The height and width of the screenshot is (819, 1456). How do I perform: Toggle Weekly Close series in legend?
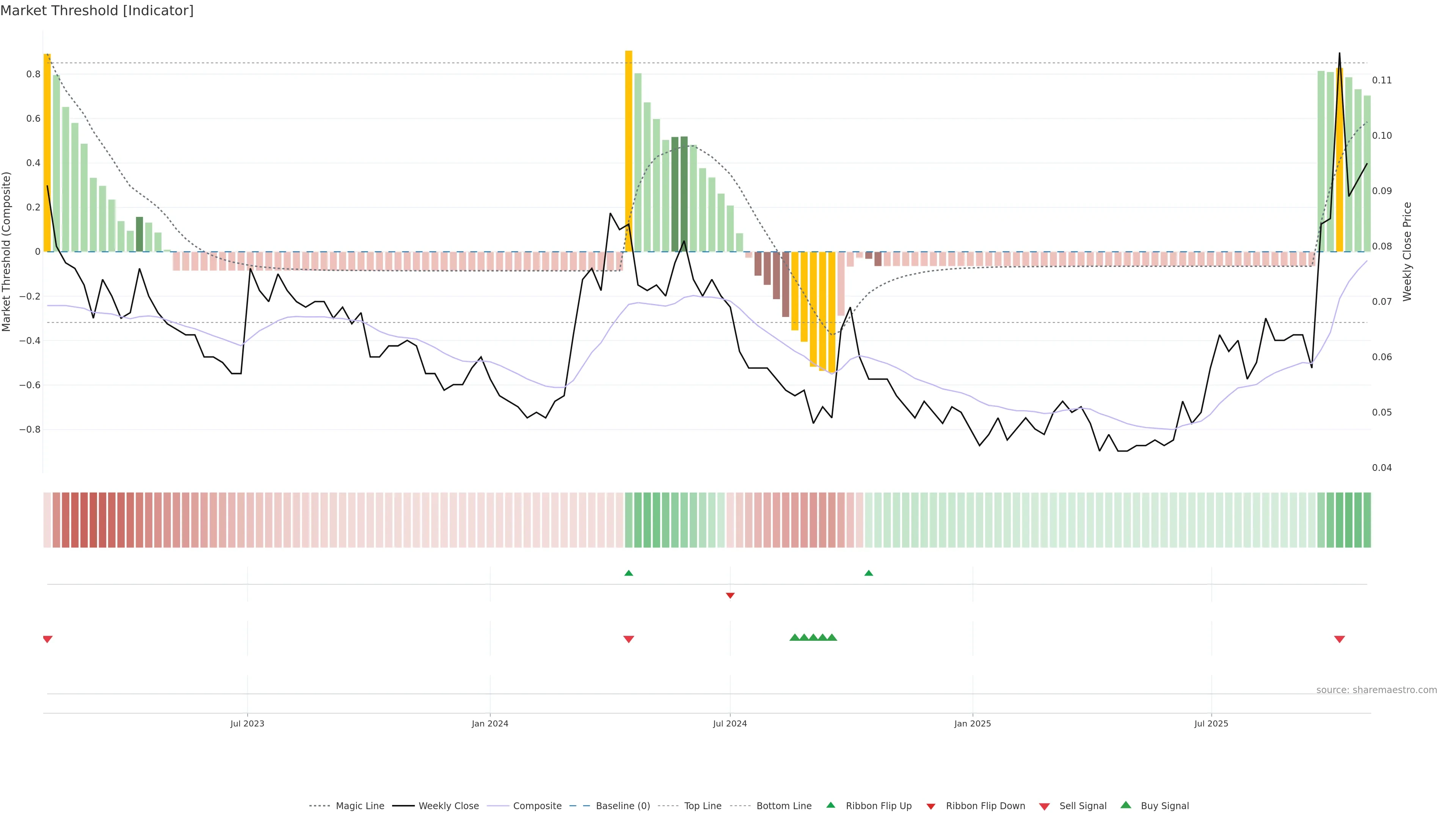click(x=448, y=806)
